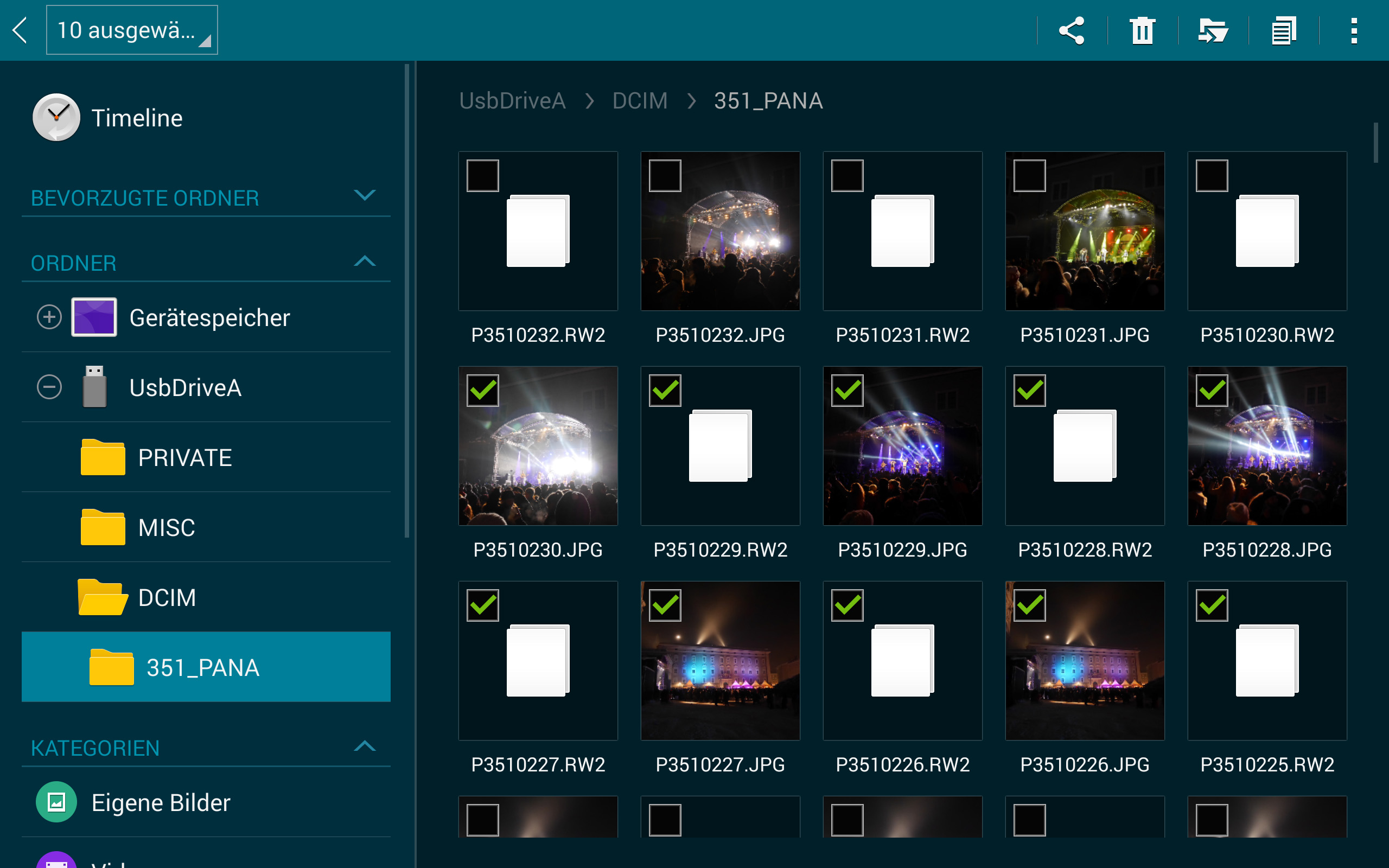The height and width of the screenshot is (868, 1389).
Task: Click the delete trash icon
Action: pos(1142,30)
